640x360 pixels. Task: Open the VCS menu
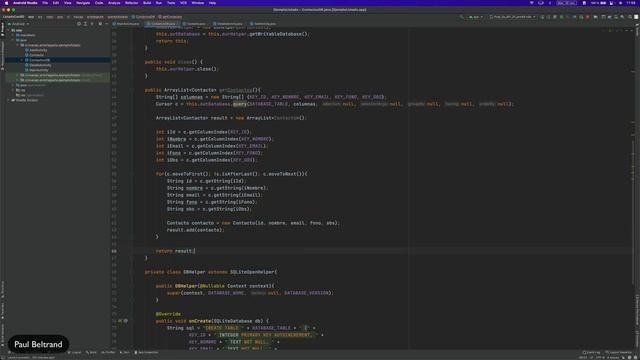coord(183,3)
